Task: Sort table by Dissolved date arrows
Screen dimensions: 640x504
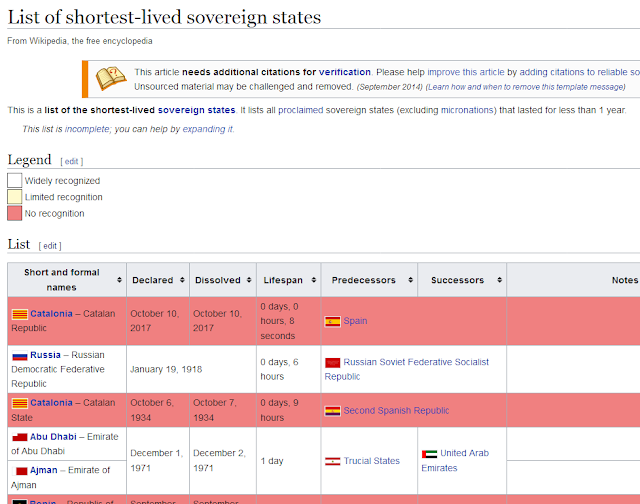Action: [x=249, y=280]
